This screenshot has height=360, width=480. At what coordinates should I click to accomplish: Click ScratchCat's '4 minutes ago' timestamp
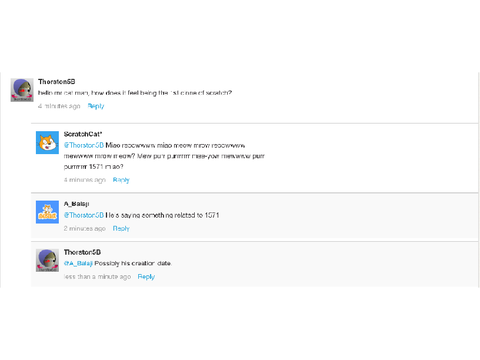[x=85, y=180]
